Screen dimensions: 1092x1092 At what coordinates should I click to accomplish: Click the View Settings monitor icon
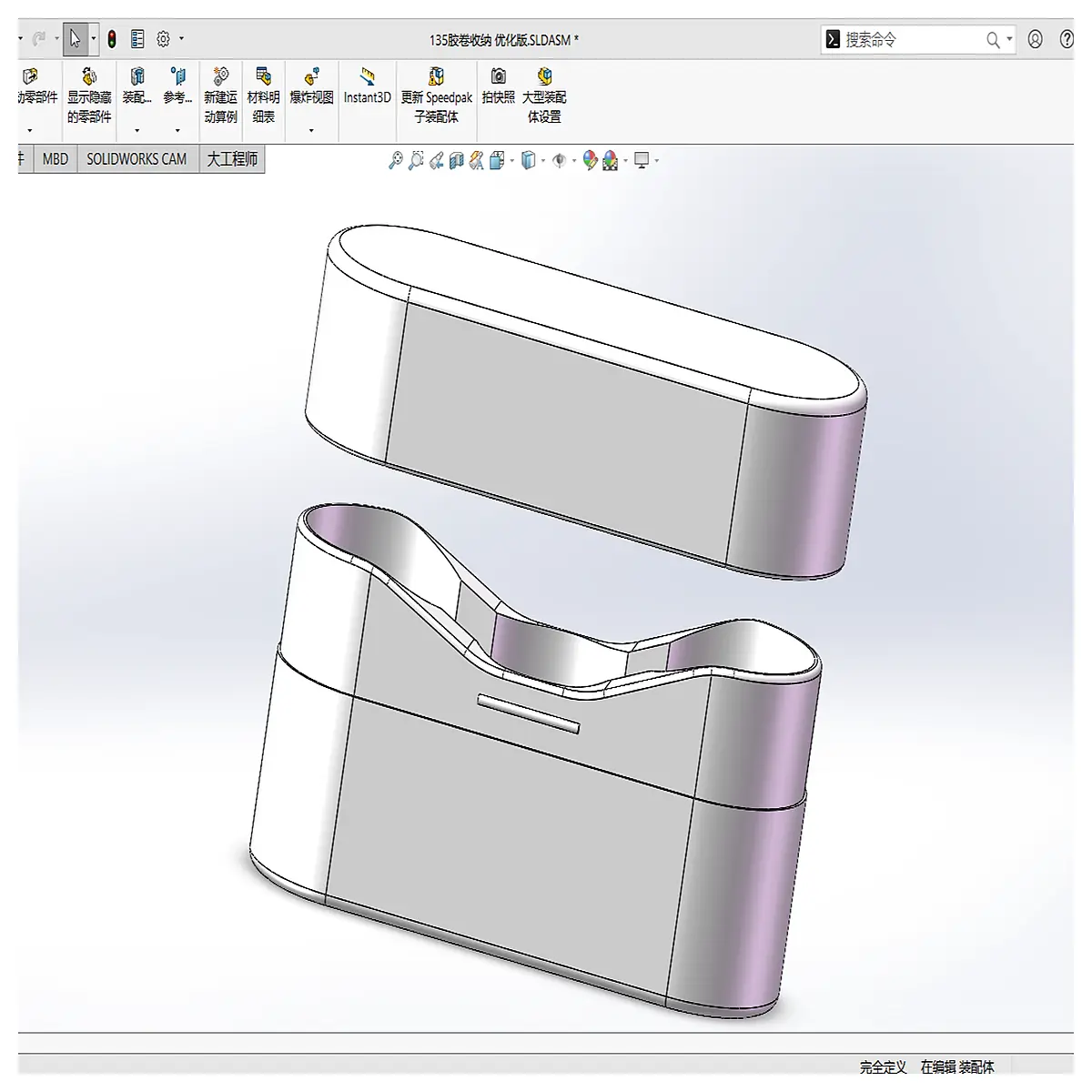coord(642,161)
